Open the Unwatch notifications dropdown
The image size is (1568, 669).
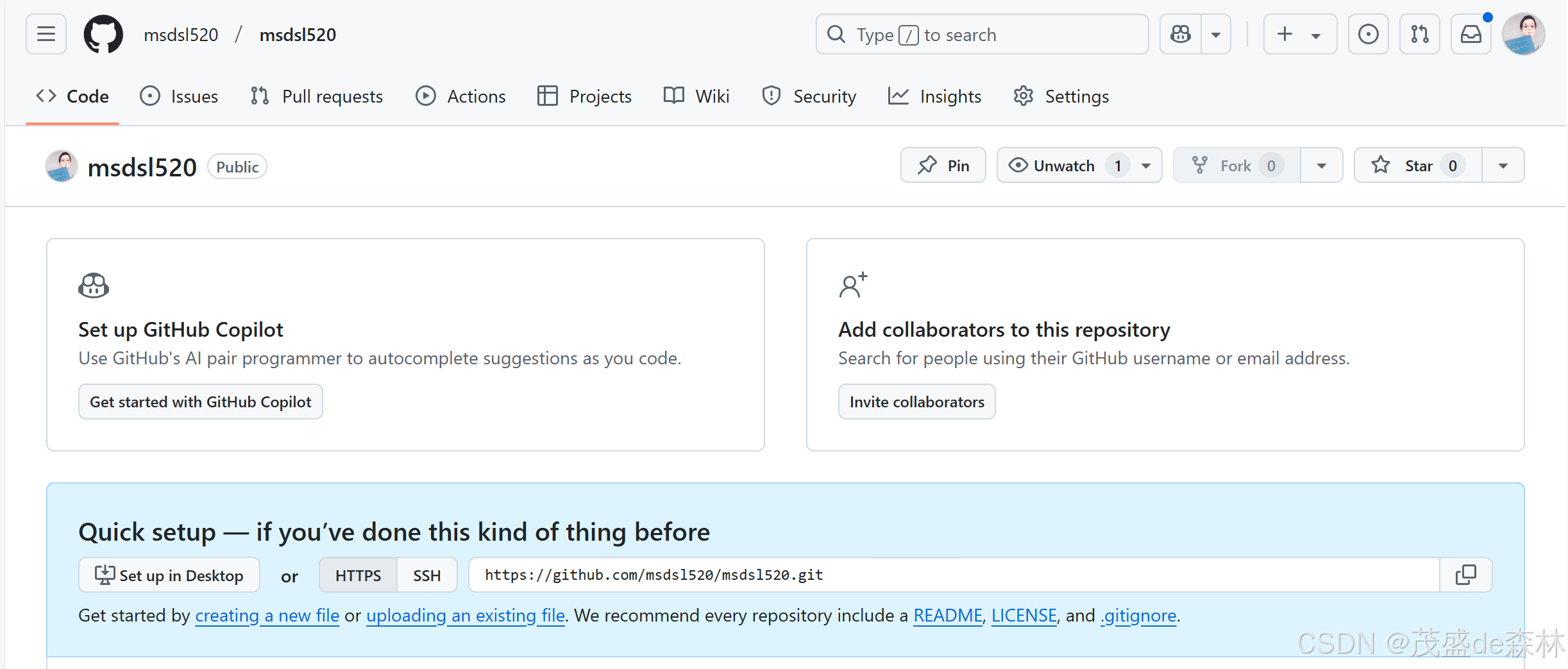point(1079,165)
